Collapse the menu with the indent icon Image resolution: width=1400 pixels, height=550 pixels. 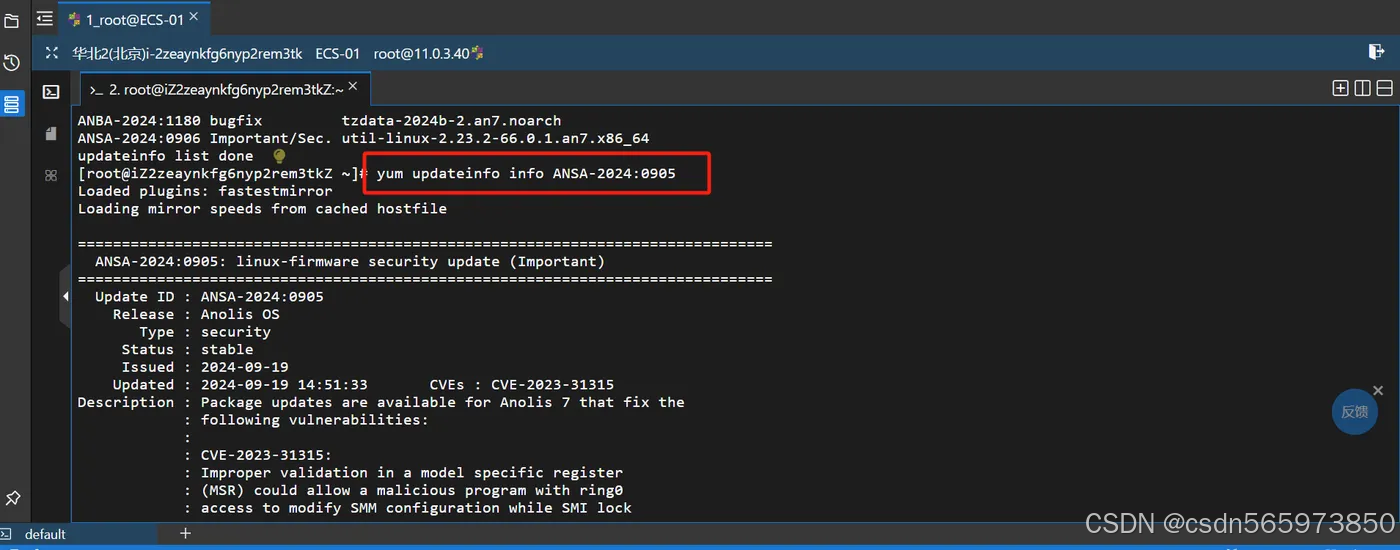coord(44,18)
